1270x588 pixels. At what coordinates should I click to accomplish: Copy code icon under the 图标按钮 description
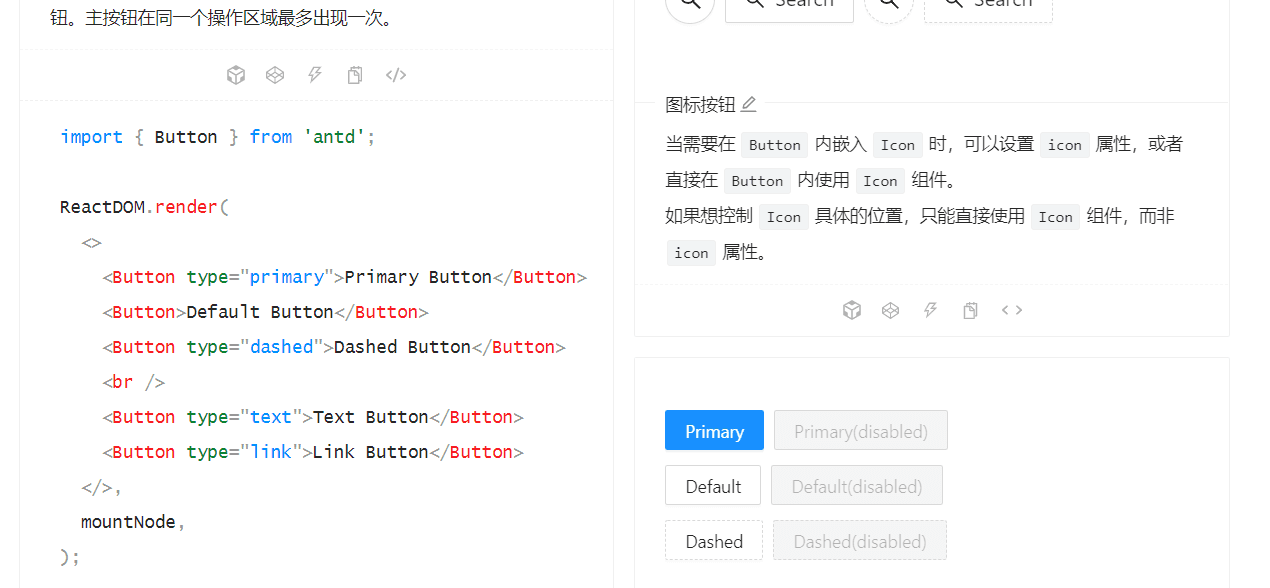click(970, 310)
